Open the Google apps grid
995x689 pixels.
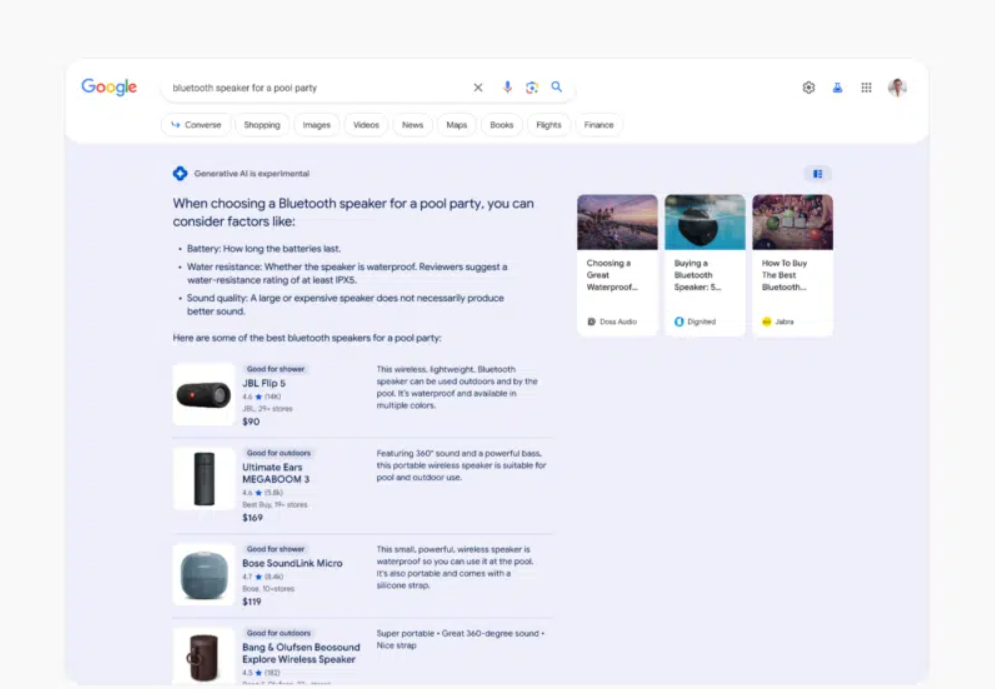tap(866, 88)
